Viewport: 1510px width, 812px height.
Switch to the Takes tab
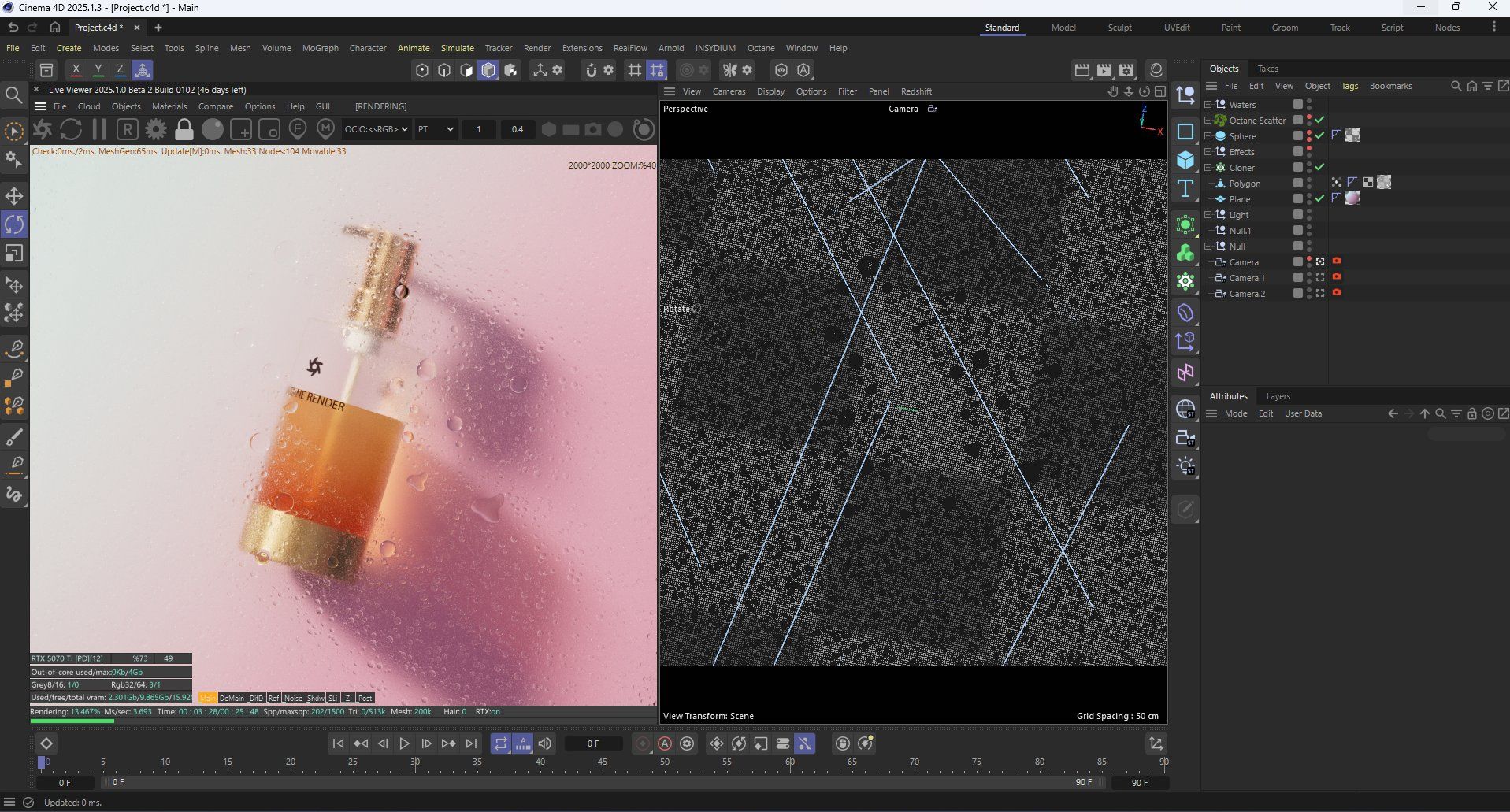[x=1267, y=69]
